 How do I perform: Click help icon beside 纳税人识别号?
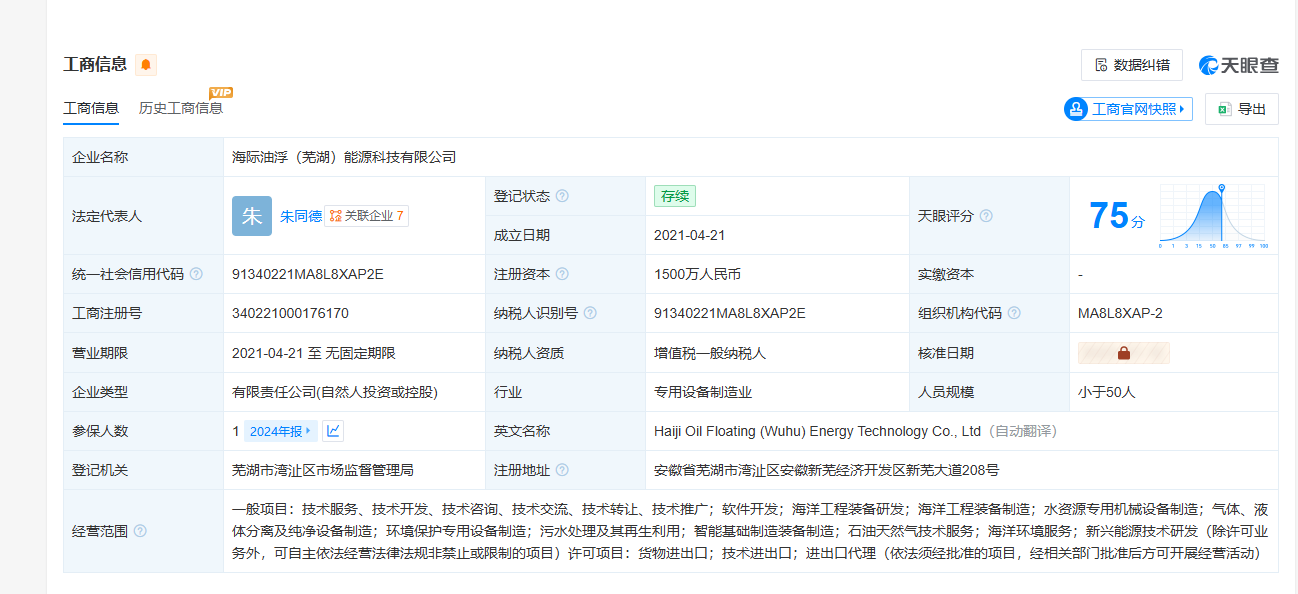590,313
